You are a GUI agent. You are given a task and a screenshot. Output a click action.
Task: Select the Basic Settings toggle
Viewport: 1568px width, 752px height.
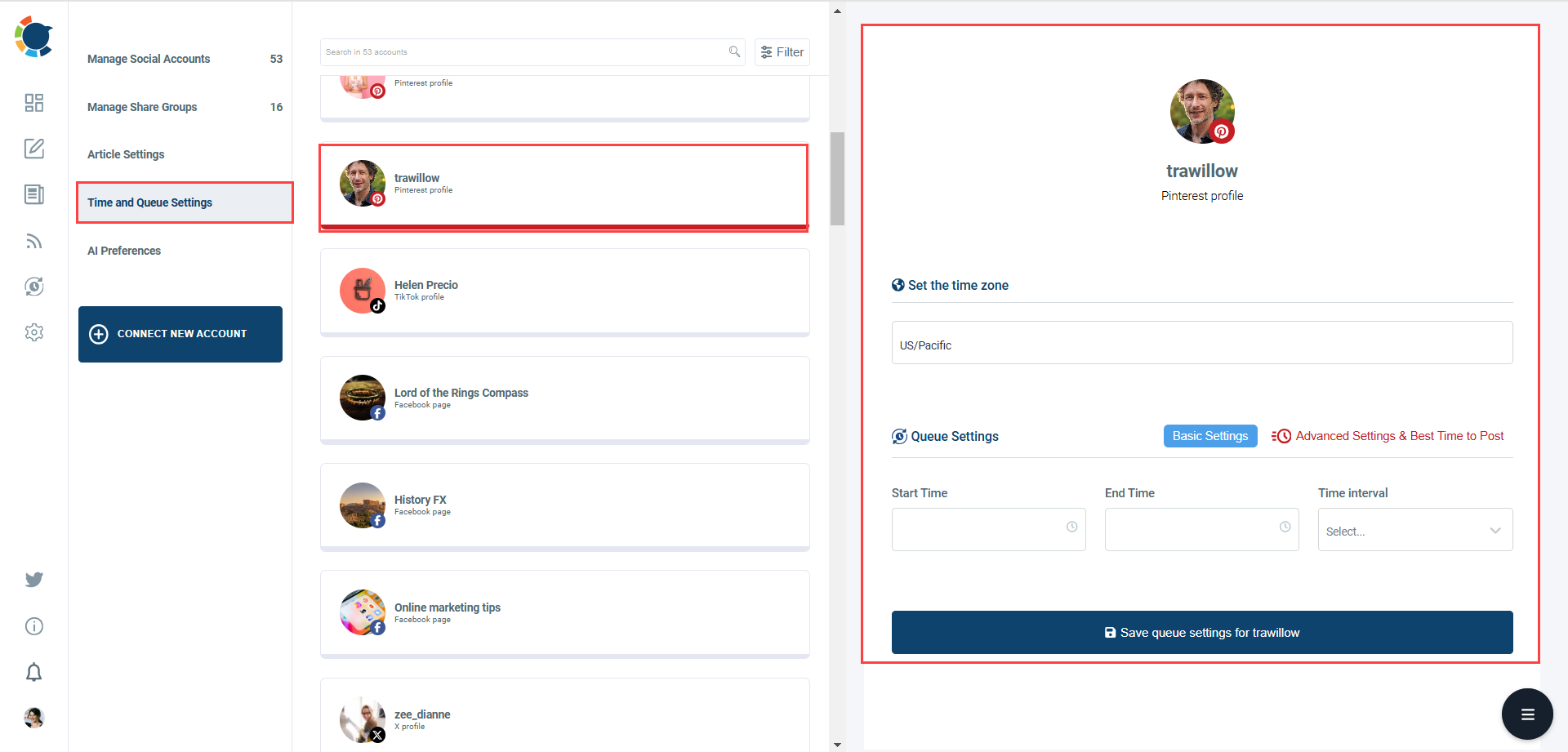[x=1209, y=435]
